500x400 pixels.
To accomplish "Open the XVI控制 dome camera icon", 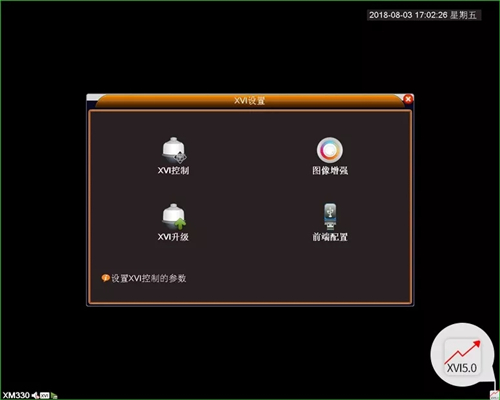I will coord(174,151).
